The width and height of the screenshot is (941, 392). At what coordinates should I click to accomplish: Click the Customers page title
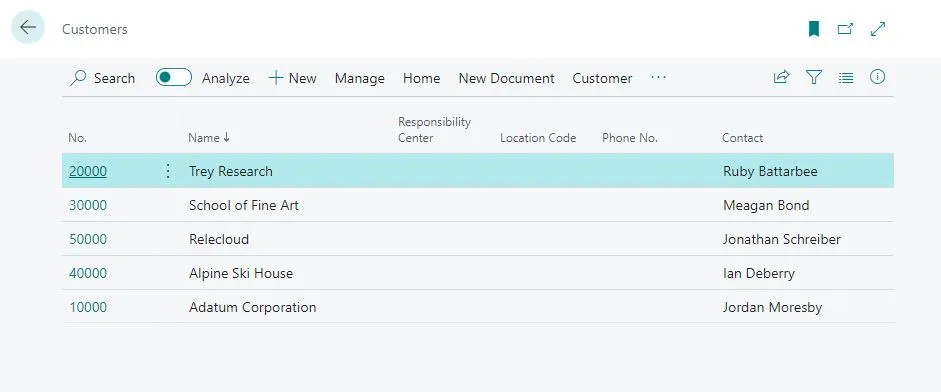coord(95,29)
